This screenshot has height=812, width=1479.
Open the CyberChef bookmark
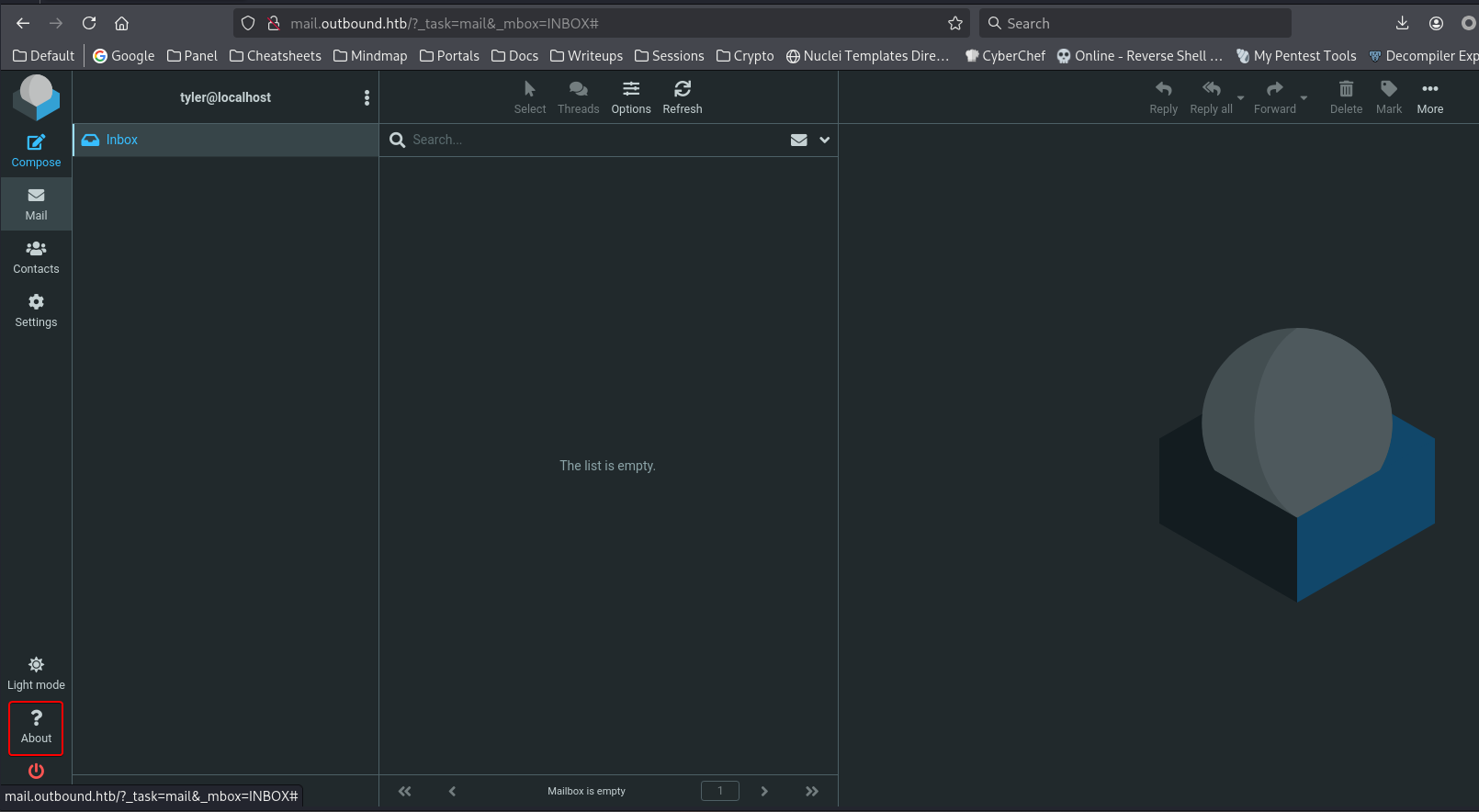click(x=1005, y=56)
